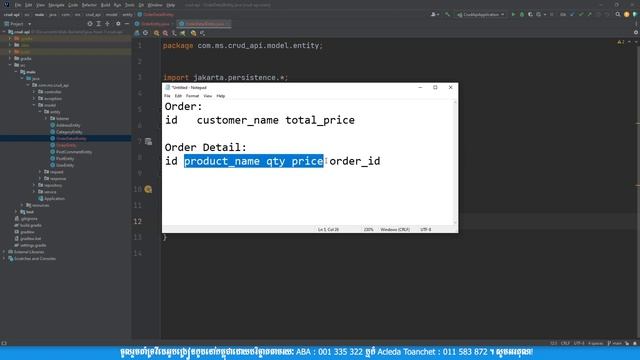Select AddressEntity in project tree
The image size is (640, 360).
[x=65, y=125]
